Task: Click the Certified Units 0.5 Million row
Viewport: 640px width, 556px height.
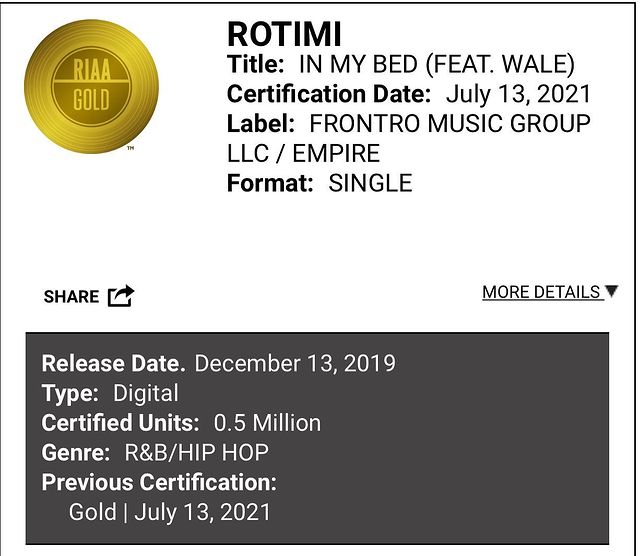Action: (x=181, y=423)
